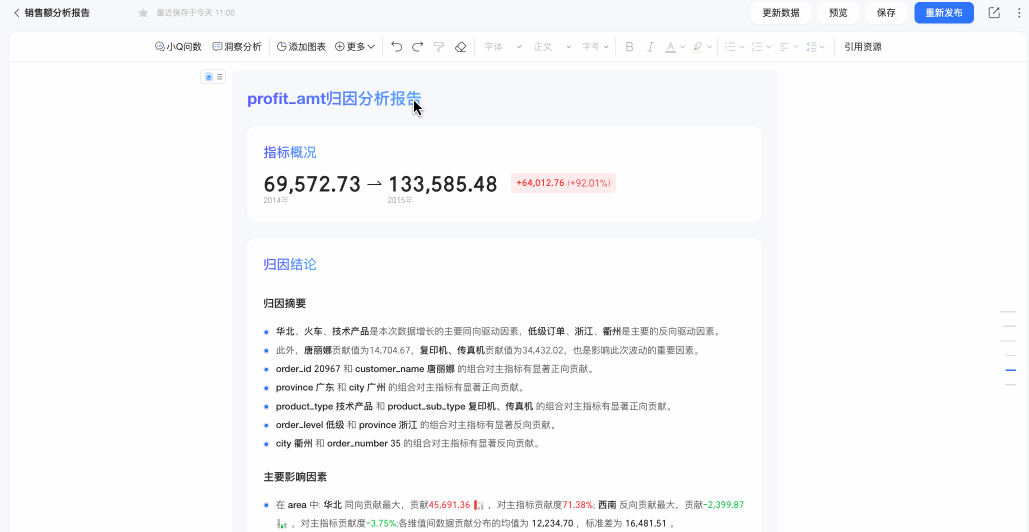Click the text 最近保存于今天 11:00
The height and width of the screenshot is (532, 1029).
(195, 13)
